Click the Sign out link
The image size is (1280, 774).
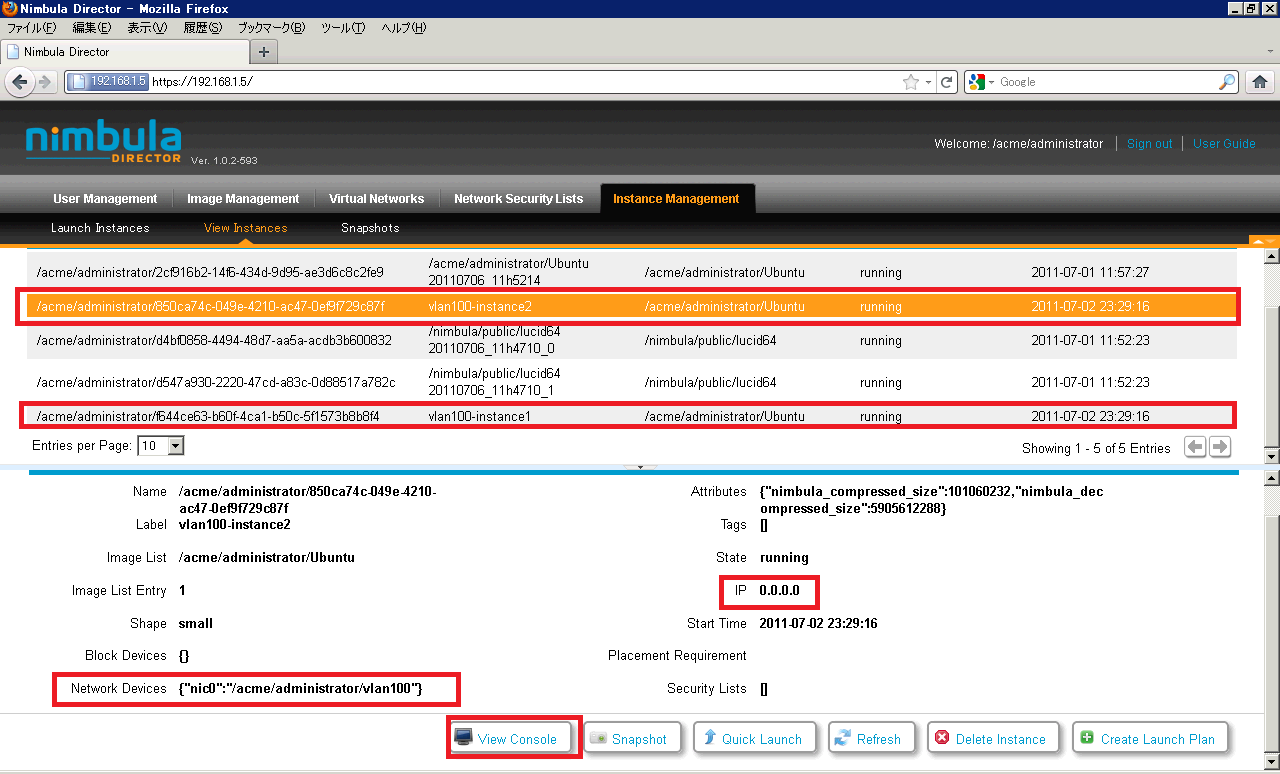(x=1149, y=144)
